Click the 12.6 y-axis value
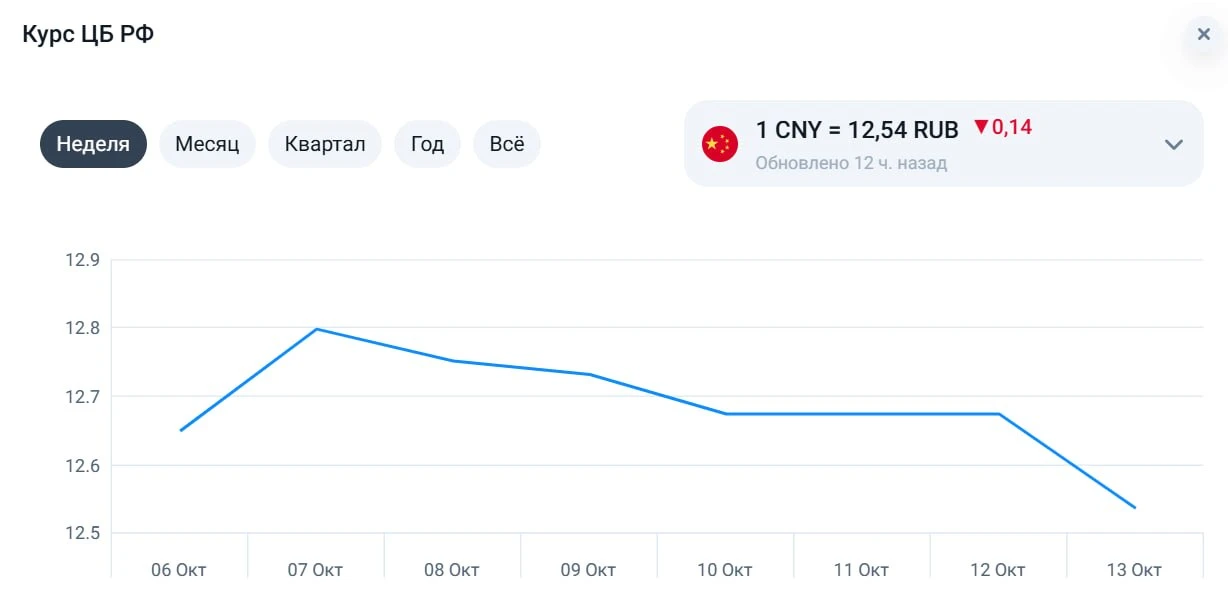Viewport: 1228px width, 611px height. click(82, 466)
